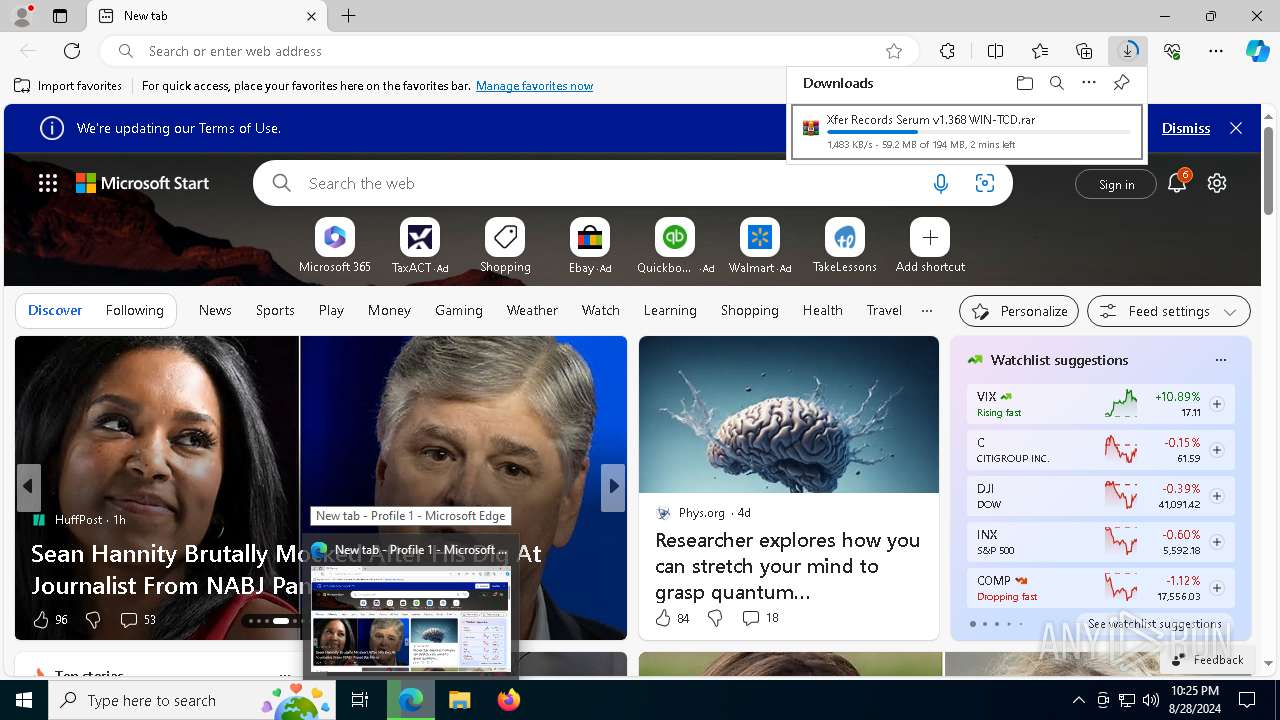Click the Downloads toolbar icon
Viewport: 1280px width, 720px height.
[1128, 51]
